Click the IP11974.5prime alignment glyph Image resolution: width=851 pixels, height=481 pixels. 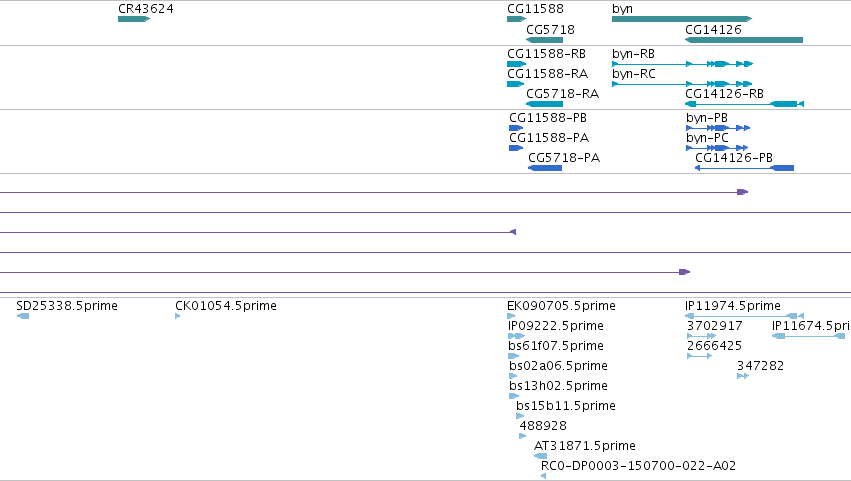744,316
